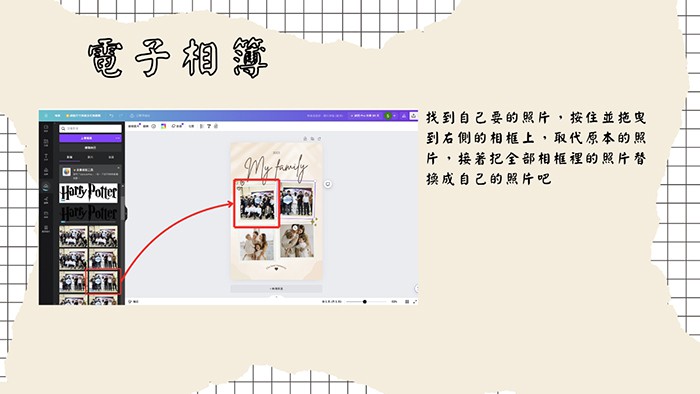Open the Folders icon in side rail
700x394 pixels.
(46, 215)
